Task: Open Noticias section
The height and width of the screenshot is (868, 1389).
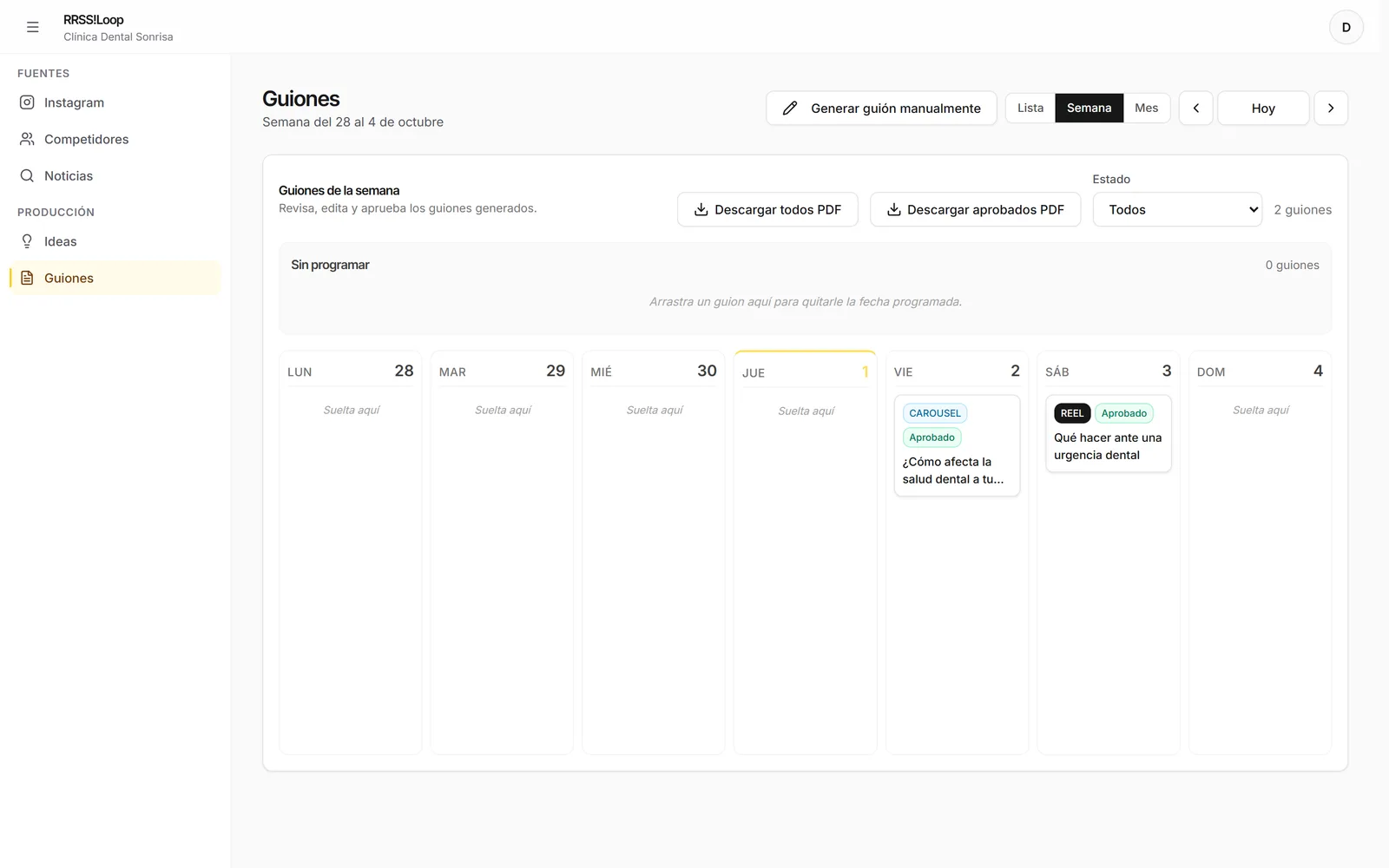Action: [x=115, y=175]
